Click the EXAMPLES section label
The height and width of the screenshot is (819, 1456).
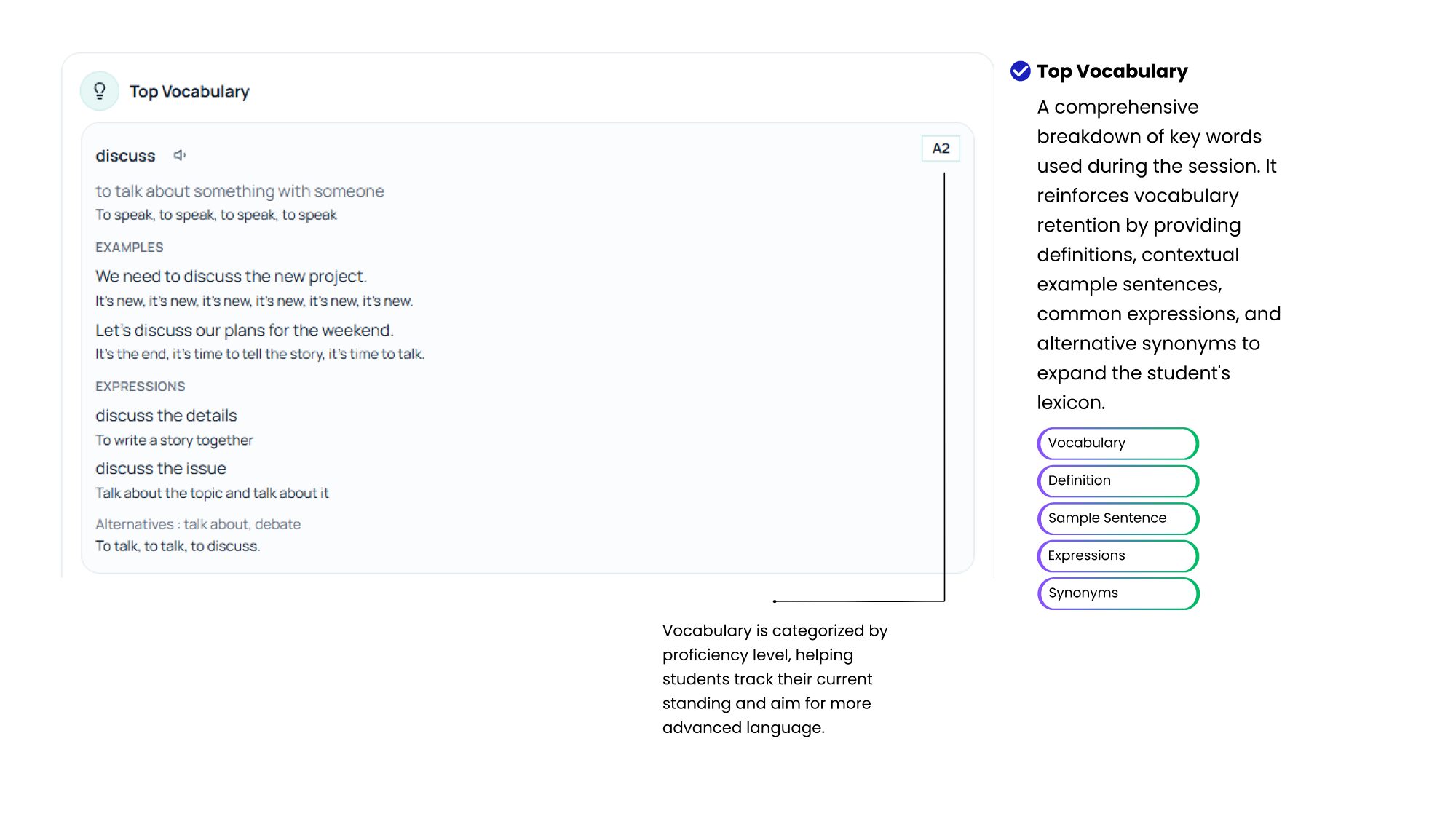129,248
